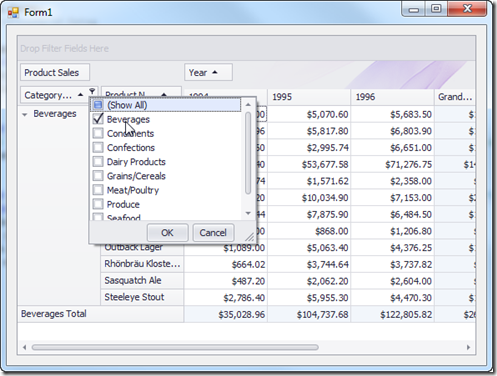Check the partially visible Seafood checkbox
The height and width of the screenshot is (376, 497).
coord(98,217)
